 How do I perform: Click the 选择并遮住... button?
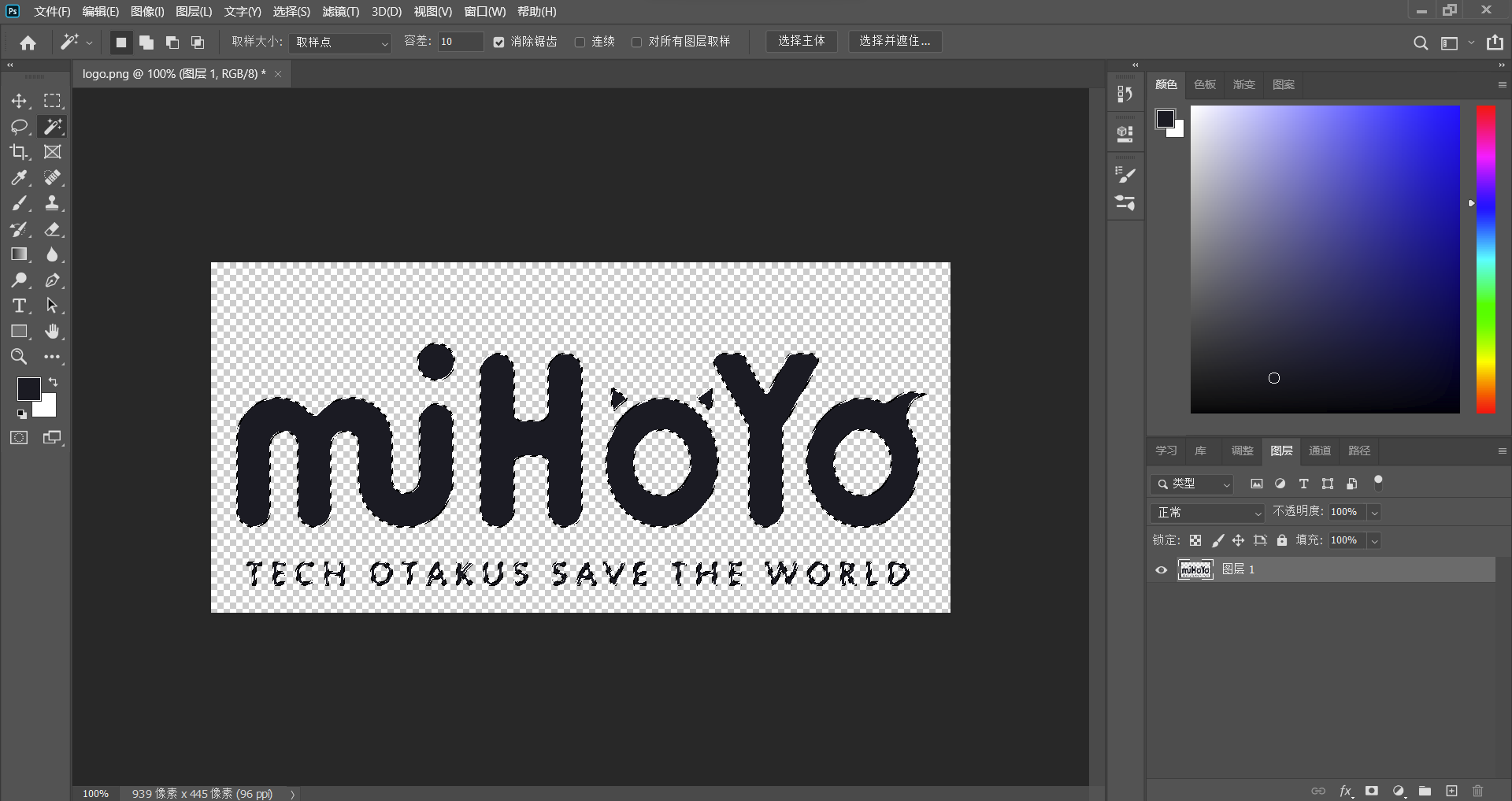[895, 41]
